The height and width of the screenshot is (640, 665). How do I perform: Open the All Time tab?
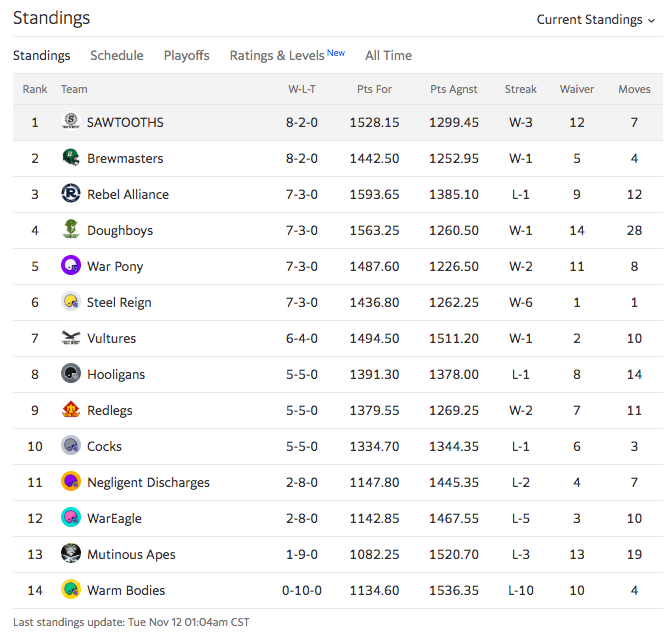tap(388, 56)
